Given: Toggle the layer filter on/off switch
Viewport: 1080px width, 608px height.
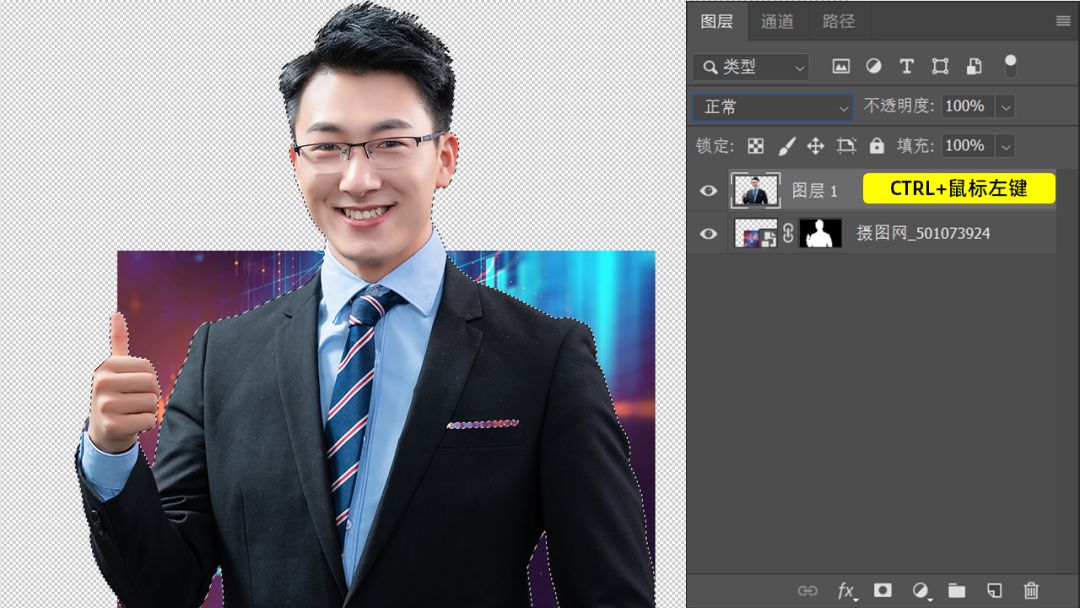Looking at the screenshot, I should tap(1010, 65).
